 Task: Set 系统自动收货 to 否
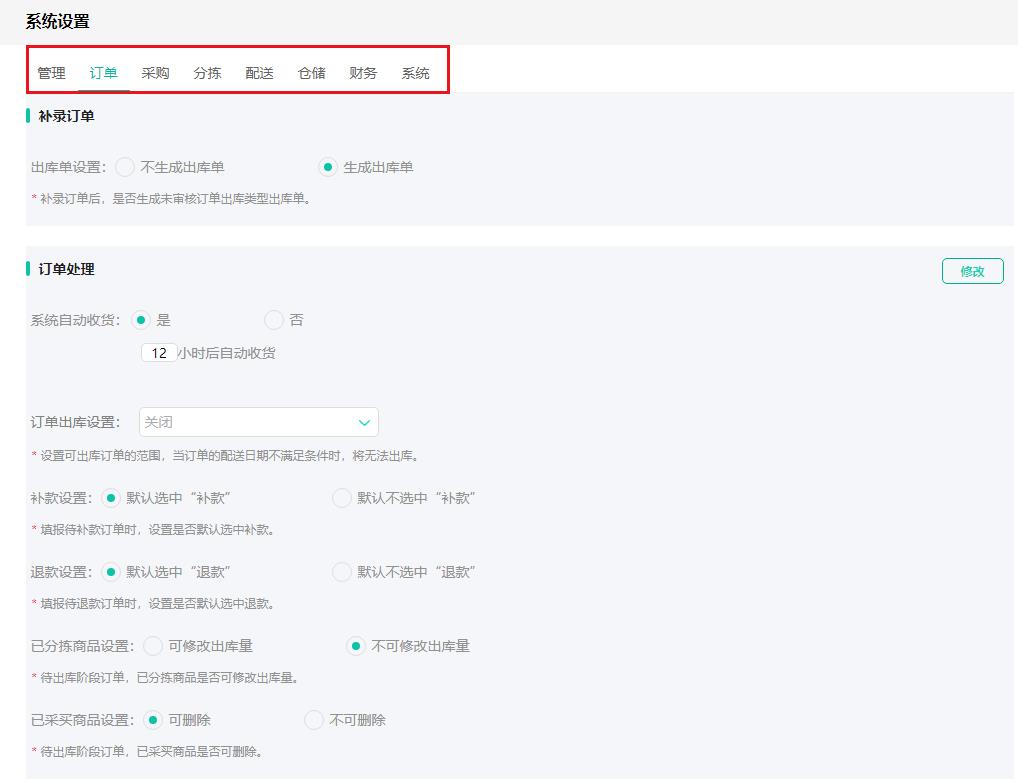pos(274,320)
